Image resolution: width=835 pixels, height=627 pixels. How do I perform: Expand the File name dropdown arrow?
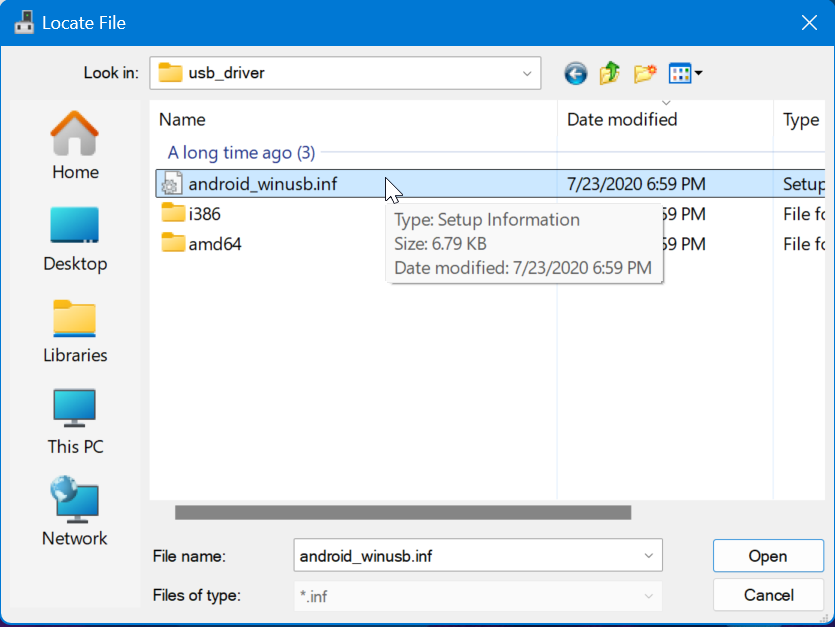649,556
